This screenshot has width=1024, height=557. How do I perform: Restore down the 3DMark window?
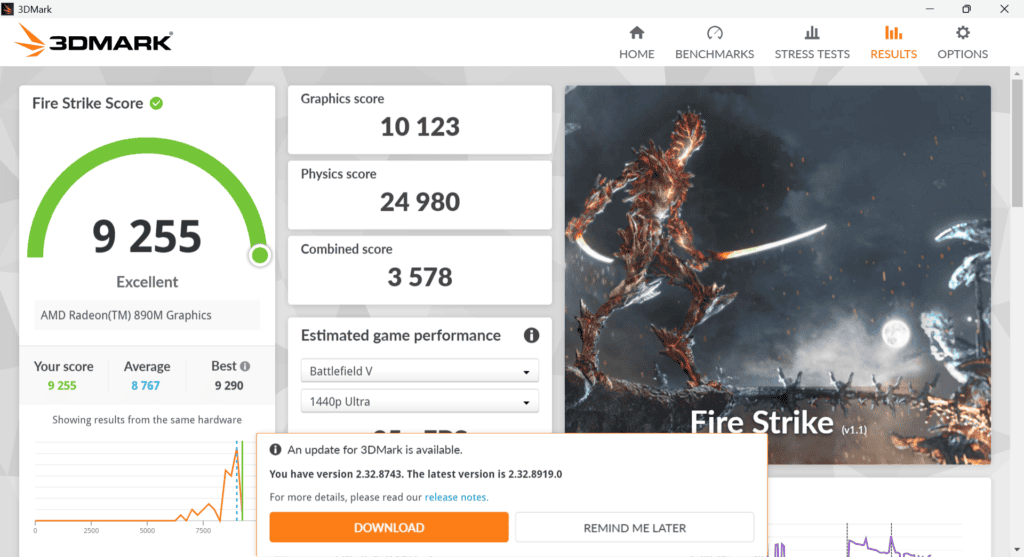pyautogui.click(x=967, y=8)
